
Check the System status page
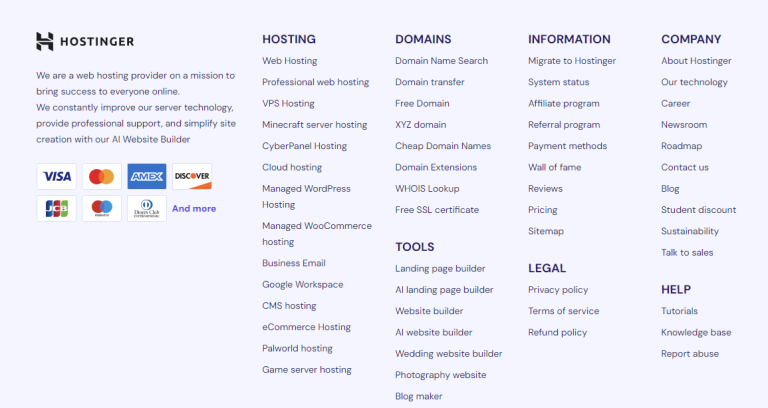pyautogui.click(x=558, y=82)
